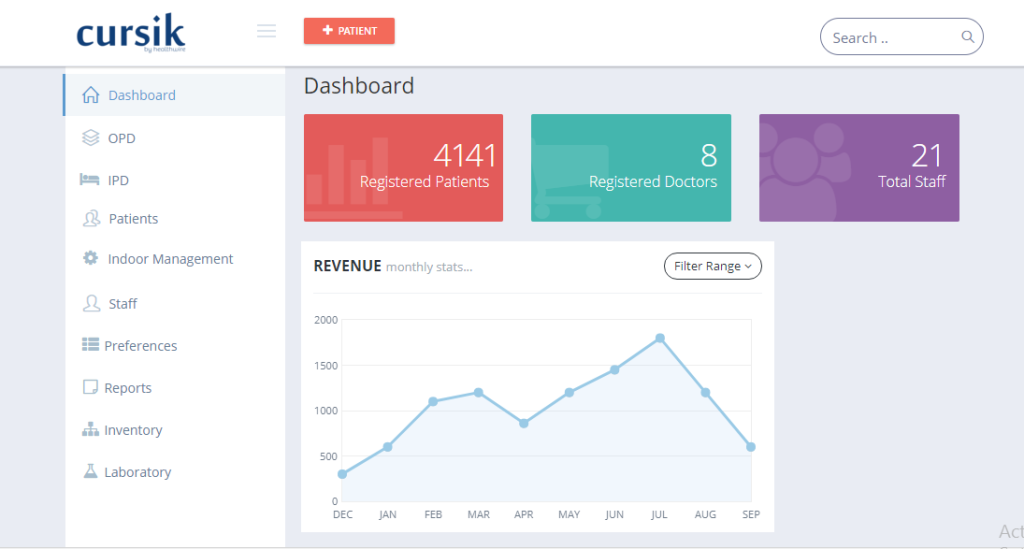The width and height of the screenshot is (1024, 549).
Task: Click the Preferences list icon
Action: [90, 345]
